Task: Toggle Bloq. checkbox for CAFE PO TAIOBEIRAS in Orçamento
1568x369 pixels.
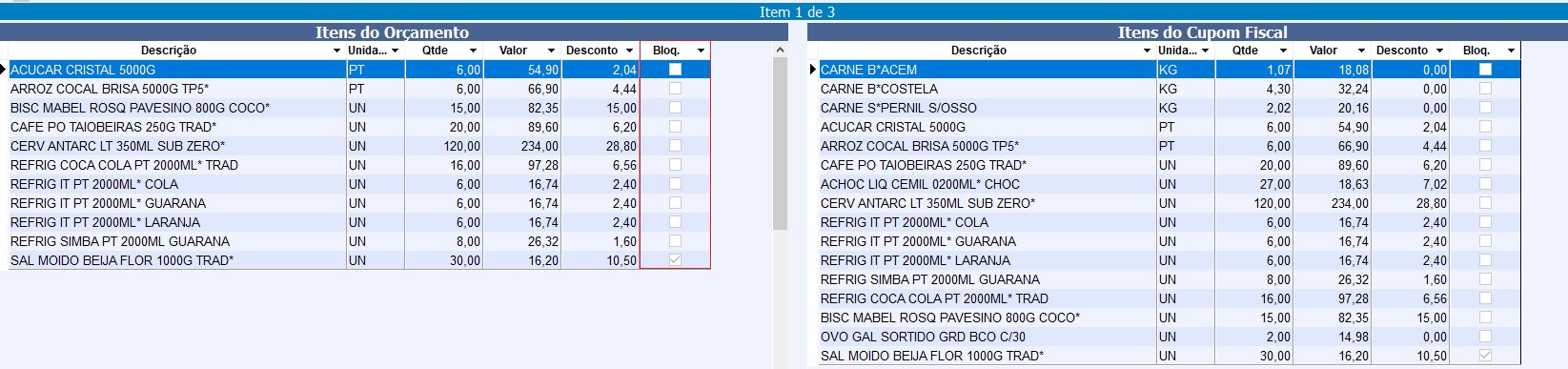Action: [x=675, y=127]
